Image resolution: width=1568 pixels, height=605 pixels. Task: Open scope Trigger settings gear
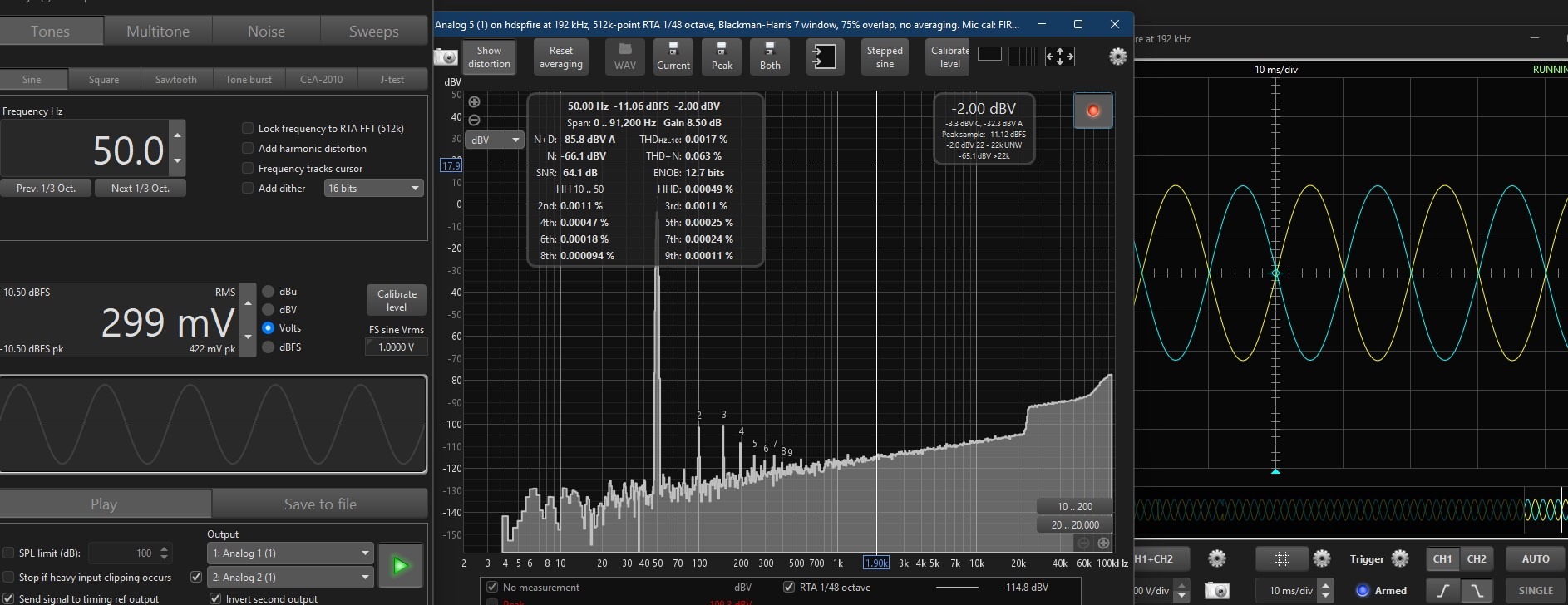[1400, 558]
